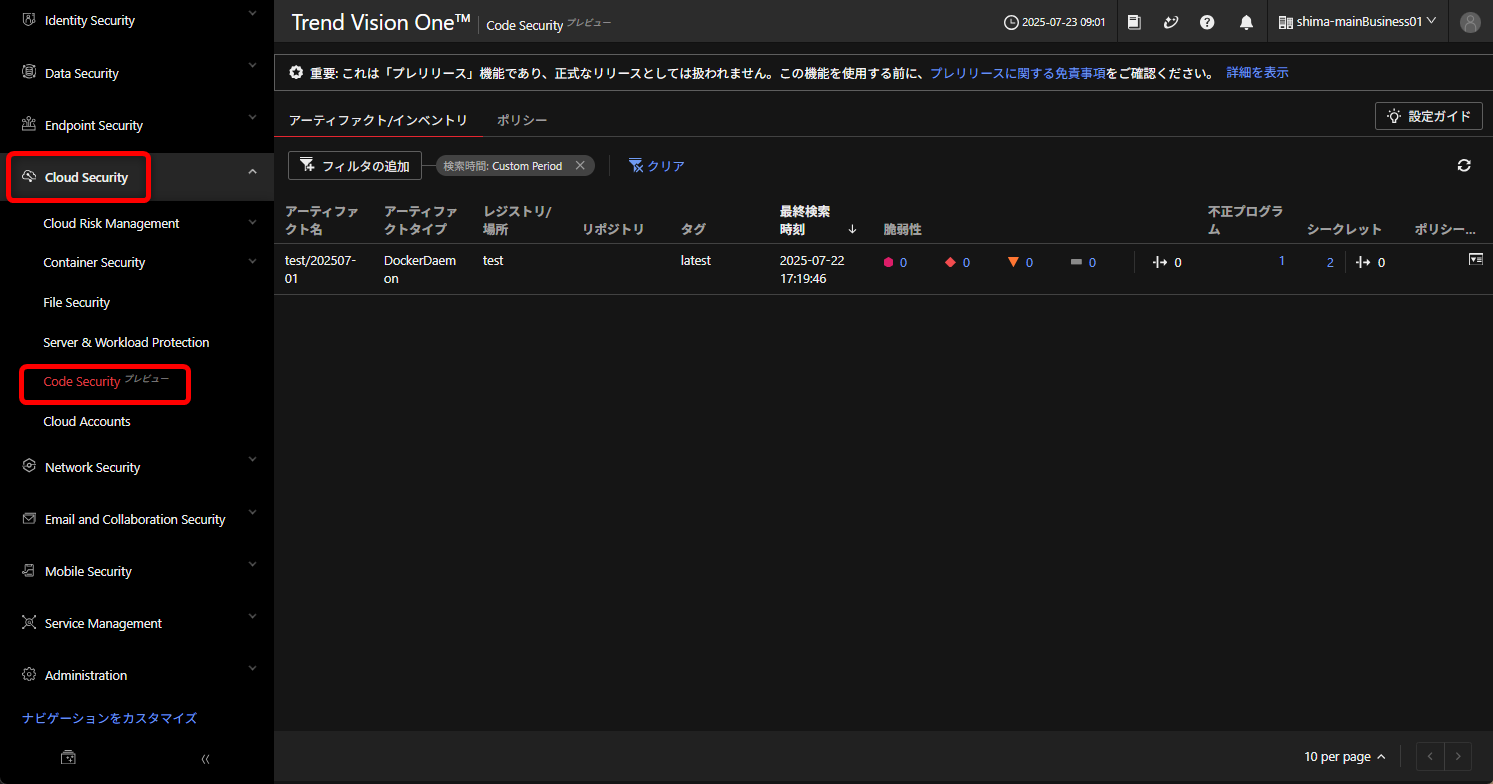Click the clock timestamp in header

(1055, 22)
